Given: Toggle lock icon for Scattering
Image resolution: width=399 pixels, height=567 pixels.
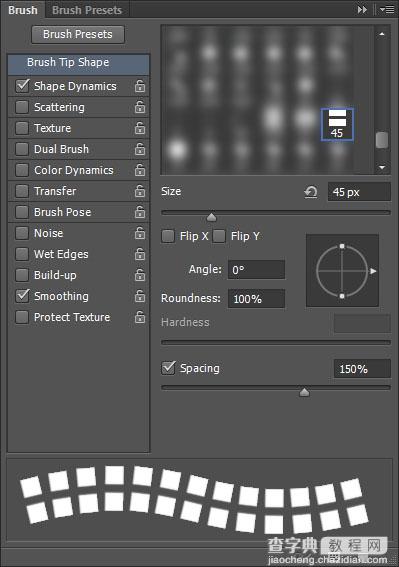Looking at the screenshot, I should pos(140,107).
